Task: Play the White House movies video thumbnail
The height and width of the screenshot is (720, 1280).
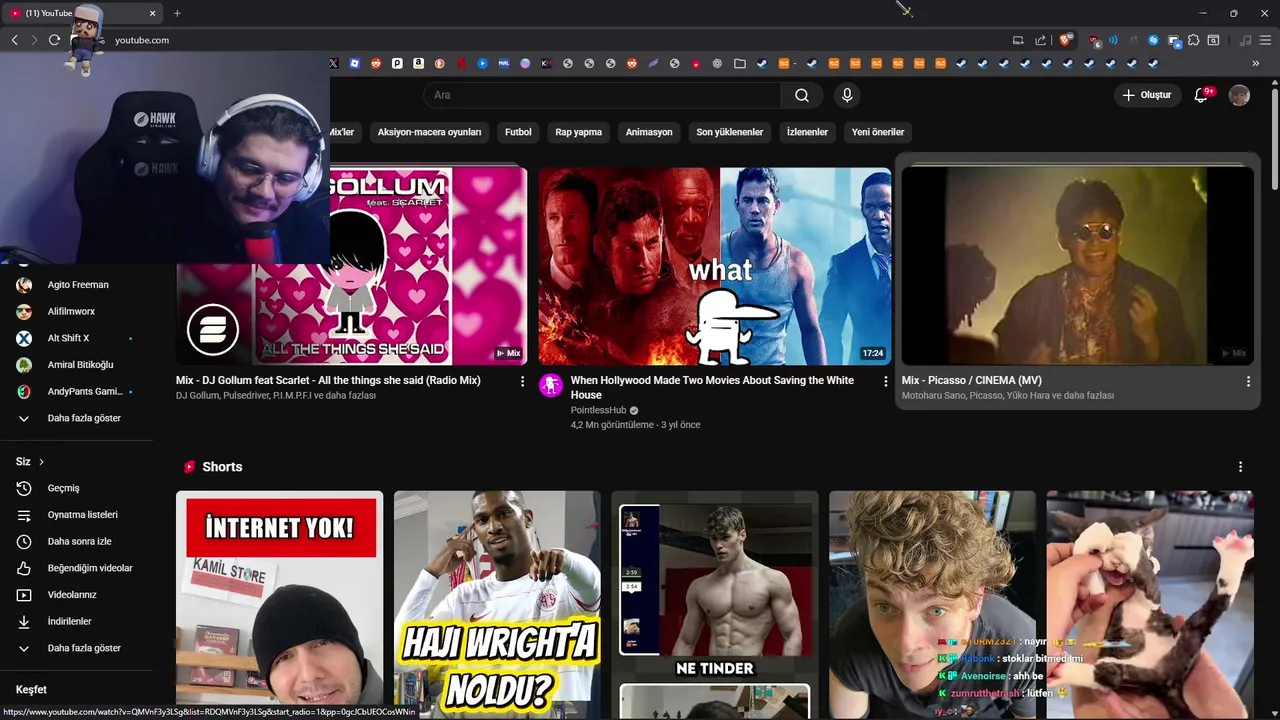Action: [x=715, y=266]
